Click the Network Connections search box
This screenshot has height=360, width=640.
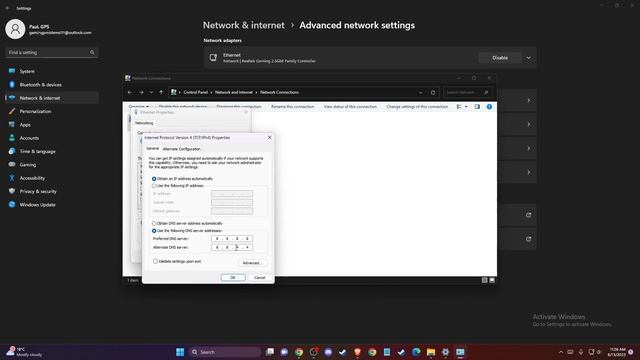point(467,93)
